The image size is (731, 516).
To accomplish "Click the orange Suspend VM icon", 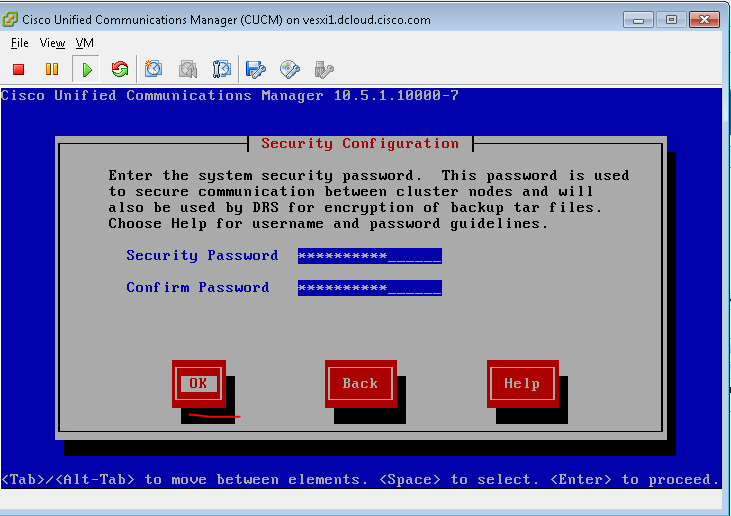I will [x=52, y=69].
